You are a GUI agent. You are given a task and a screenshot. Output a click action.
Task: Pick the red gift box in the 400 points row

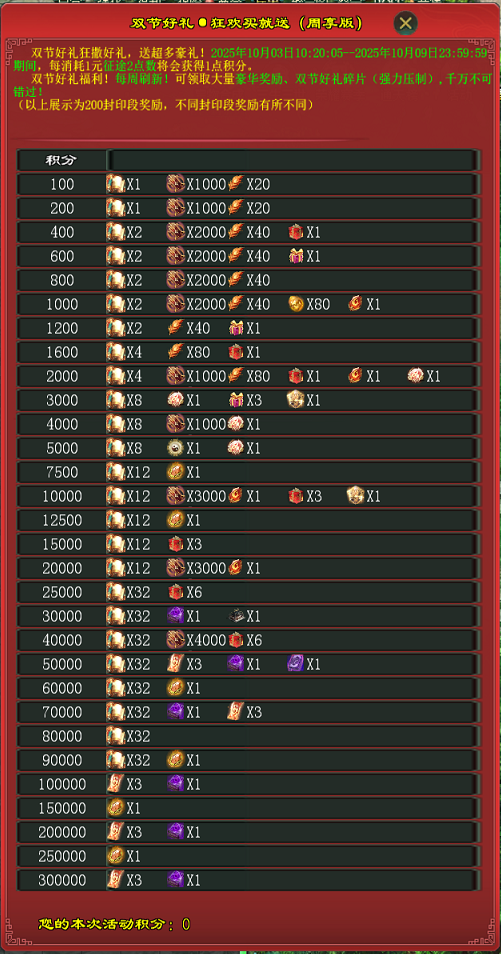296,232
